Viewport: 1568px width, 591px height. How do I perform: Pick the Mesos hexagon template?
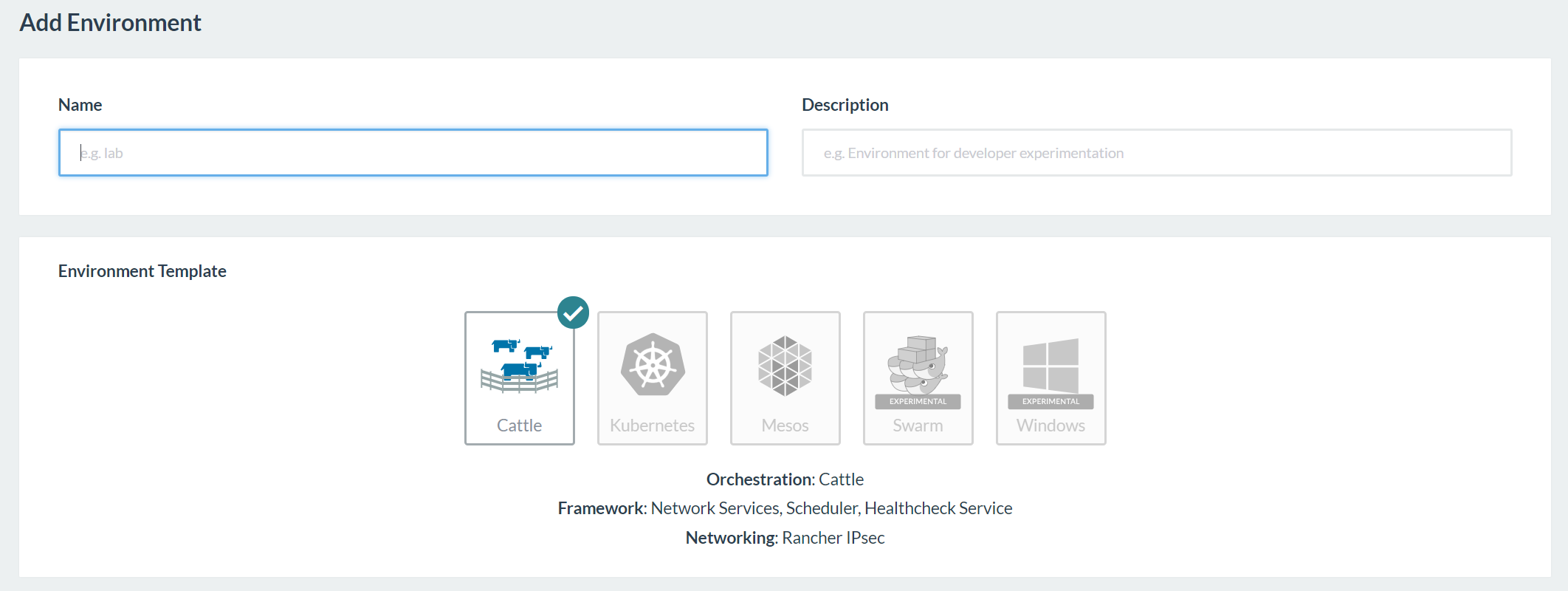pyautogui.click(x=785, y=378)
